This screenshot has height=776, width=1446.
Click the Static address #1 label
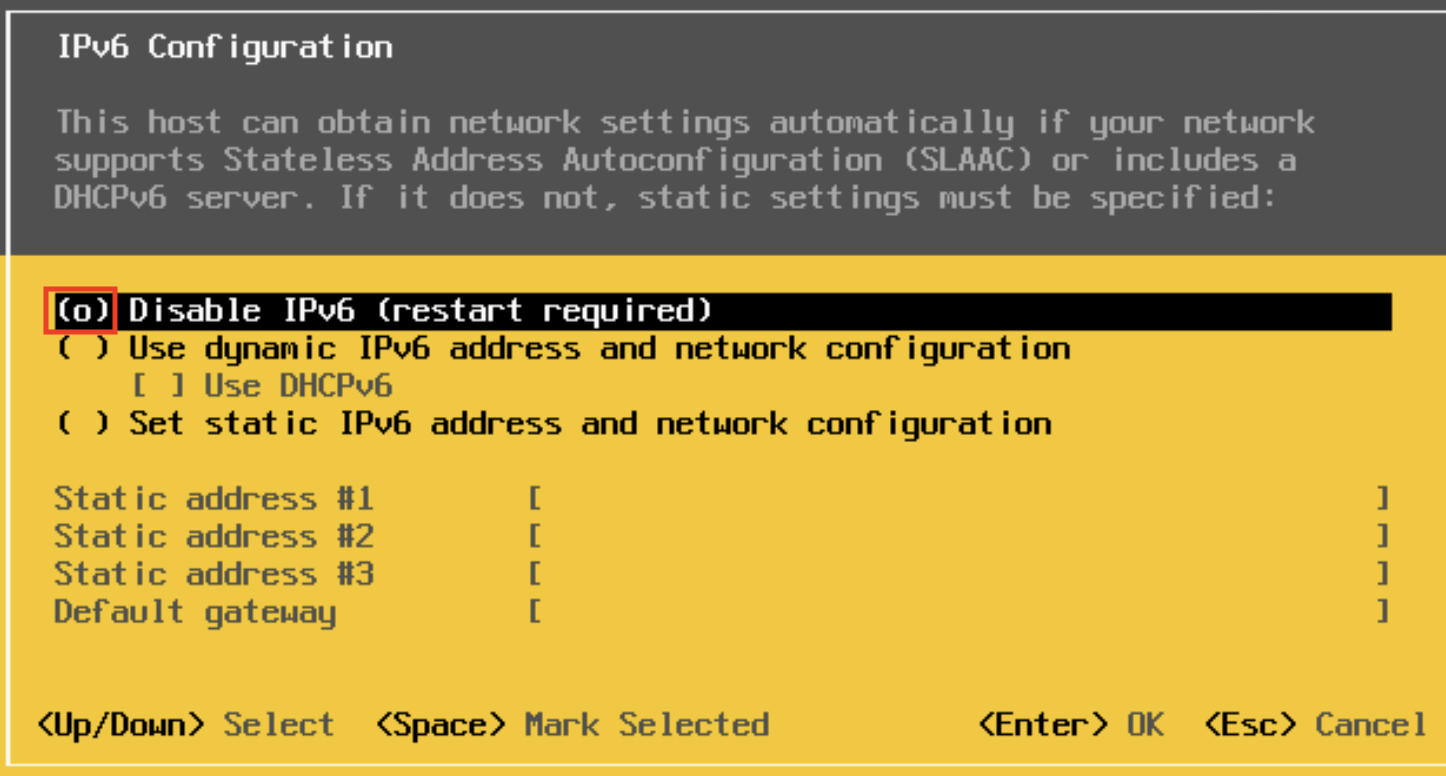click(x=214, y=499)
